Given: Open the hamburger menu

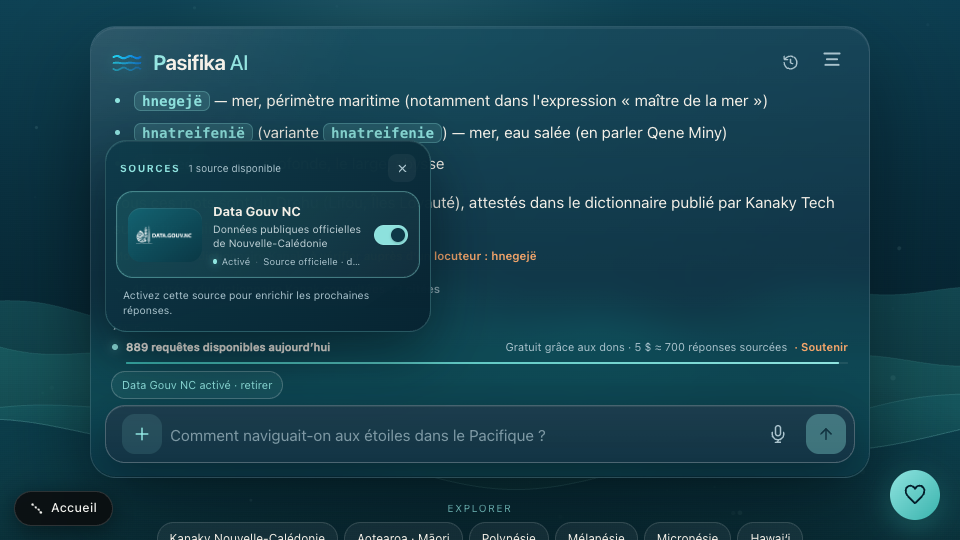Looking at the screenshot, I should pyautogui.click(x=831, y=59).
